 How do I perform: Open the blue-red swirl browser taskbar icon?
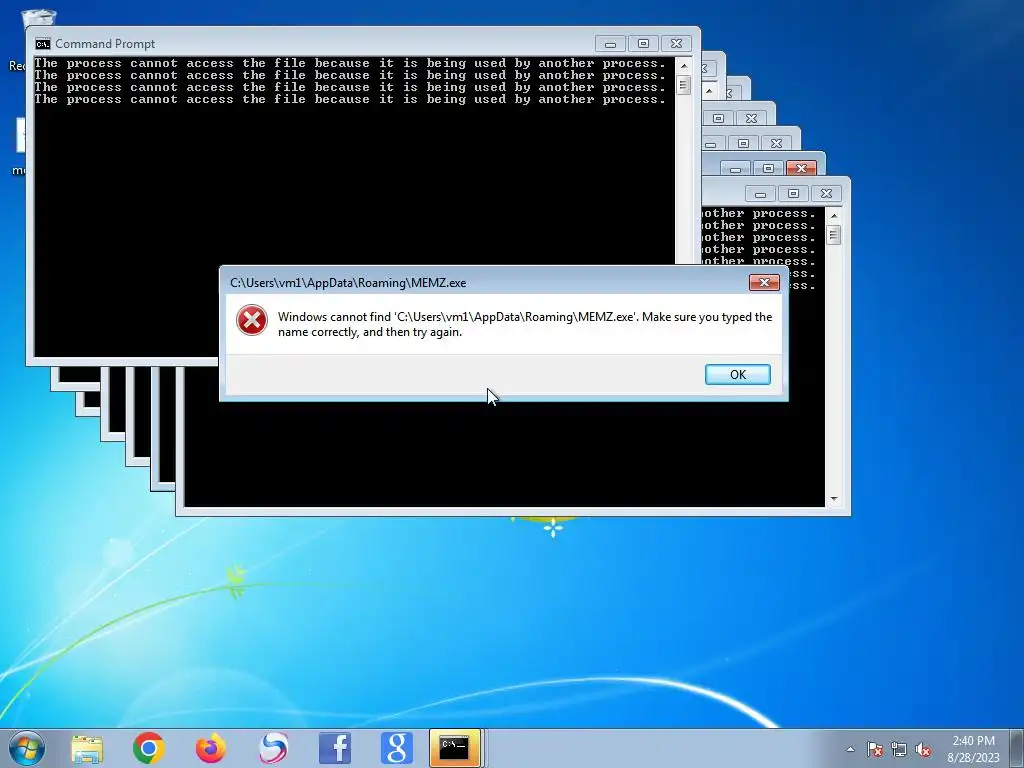(273, 748)
